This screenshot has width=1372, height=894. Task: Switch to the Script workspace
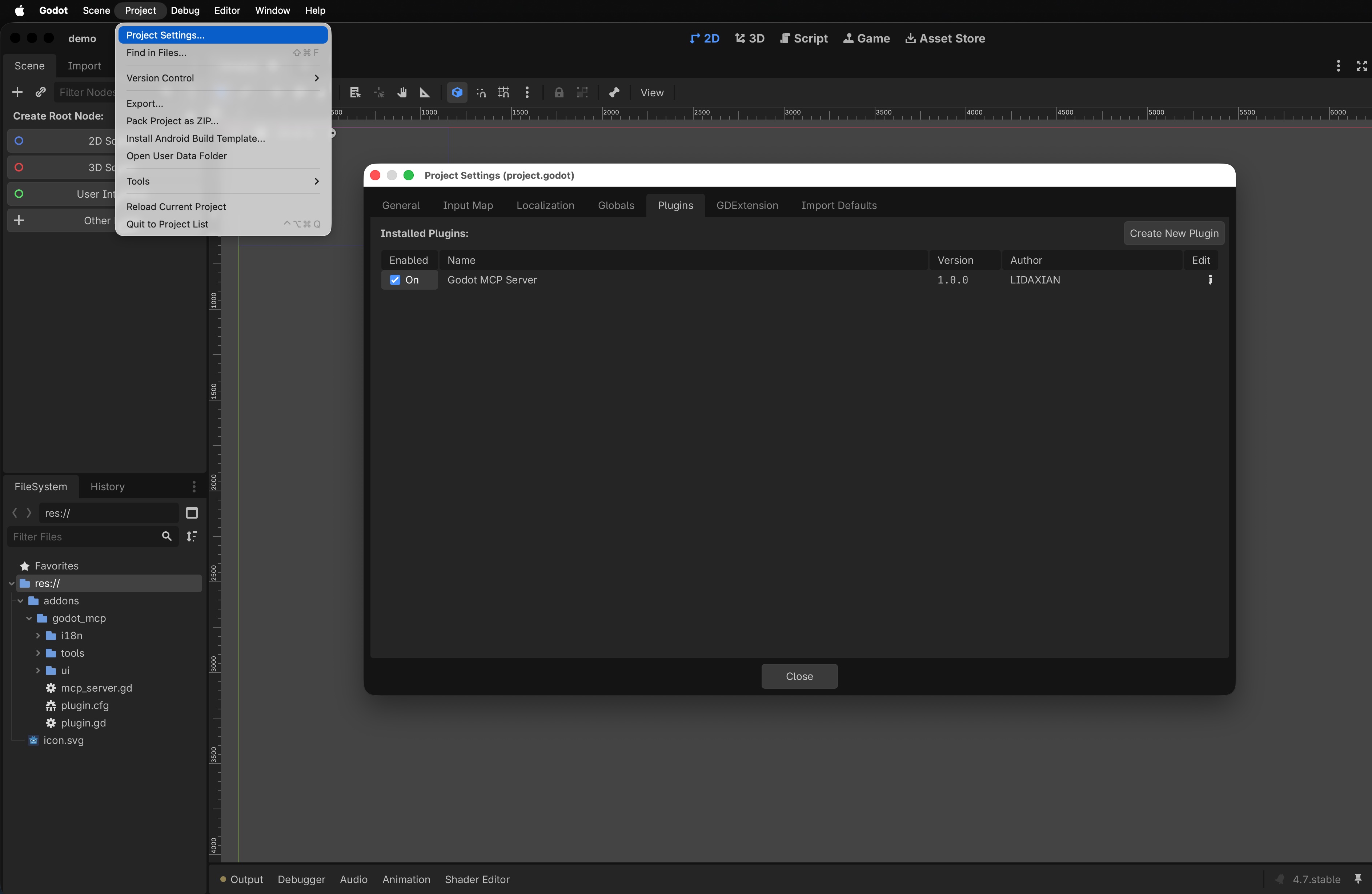point(803,39)
